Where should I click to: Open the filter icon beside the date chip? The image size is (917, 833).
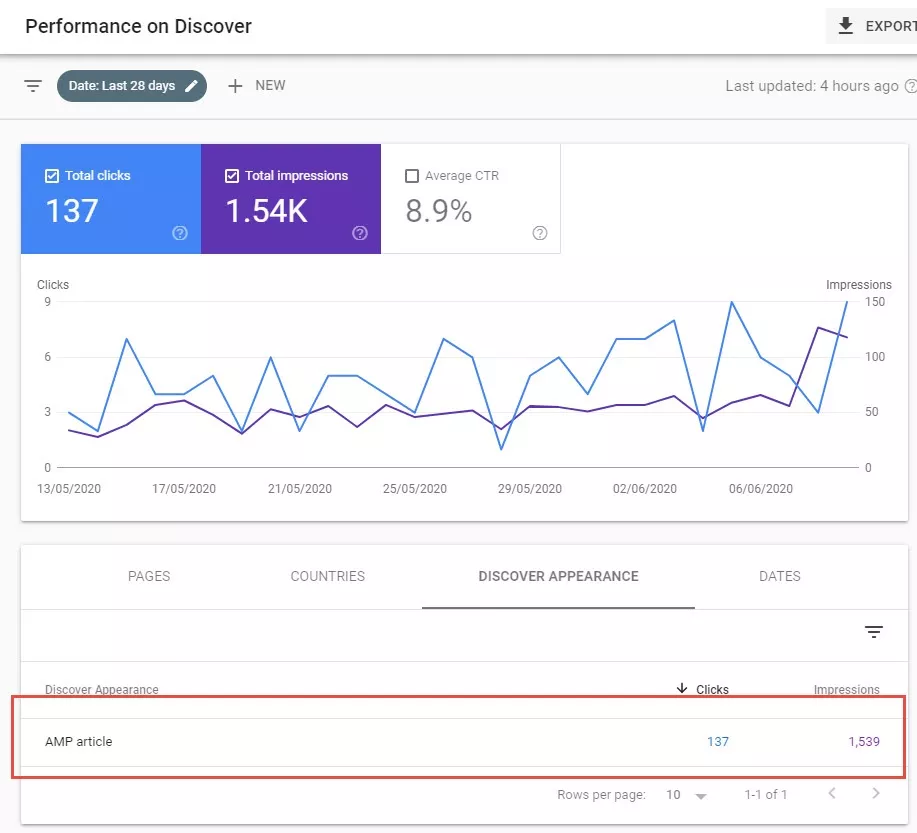pos(33,86)
